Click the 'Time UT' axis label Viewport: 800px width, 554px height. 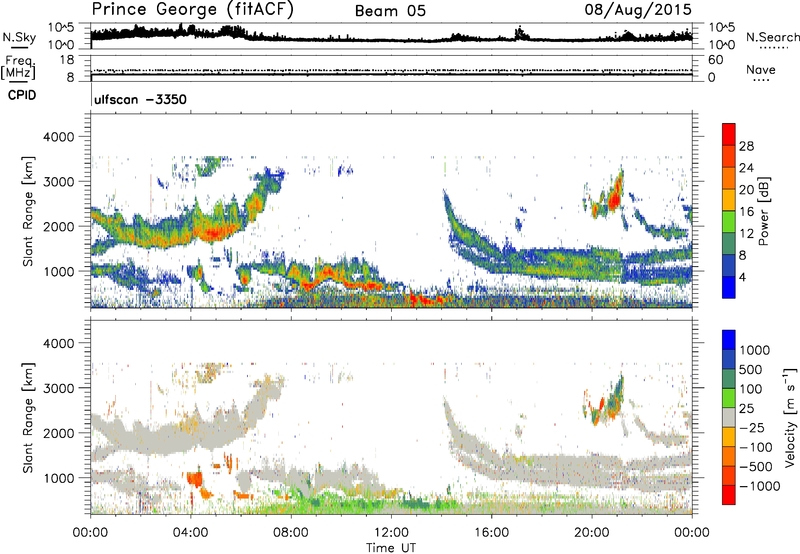click(391, 547)
